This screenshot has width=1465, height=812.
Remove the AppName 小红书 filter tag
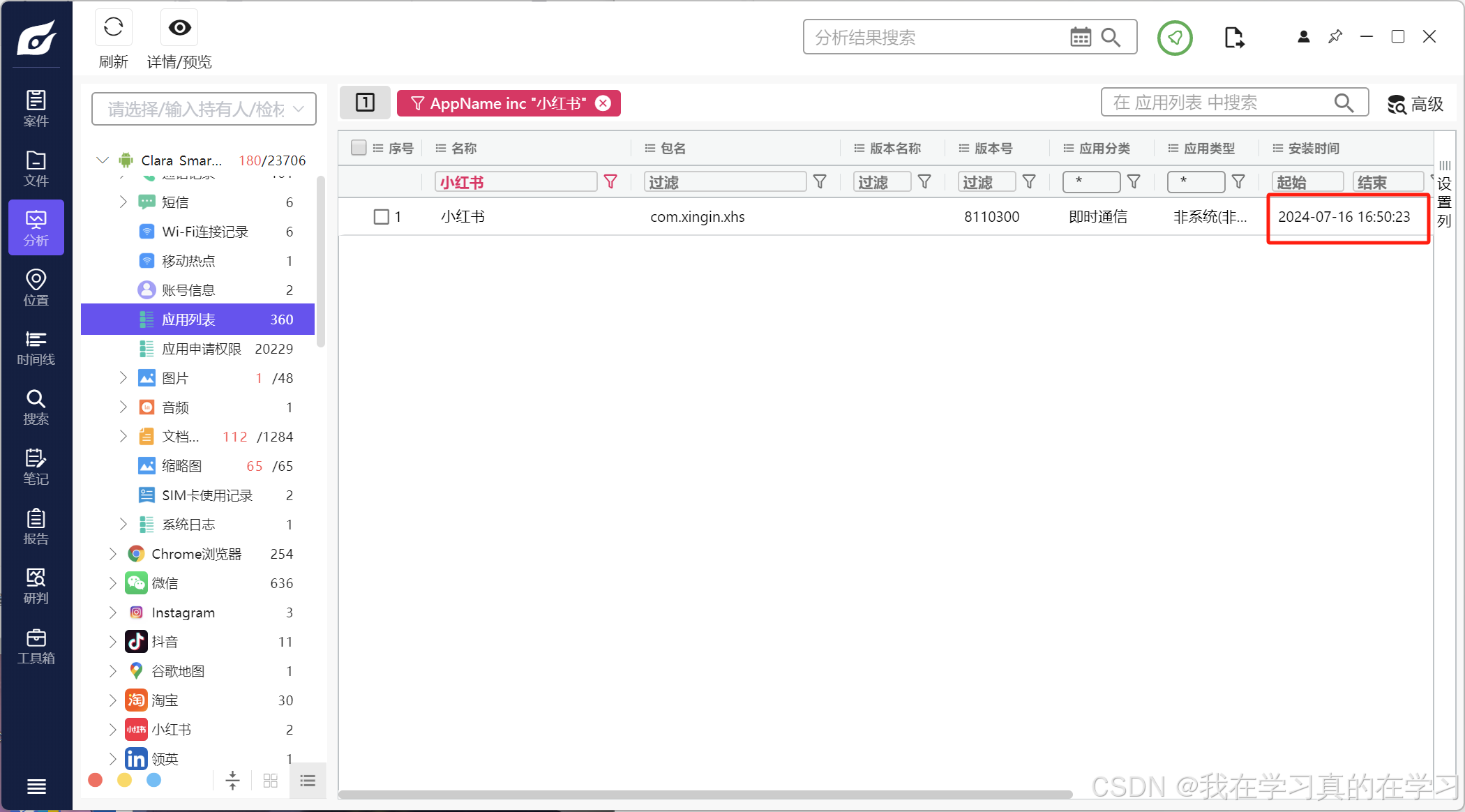[603, 103]
